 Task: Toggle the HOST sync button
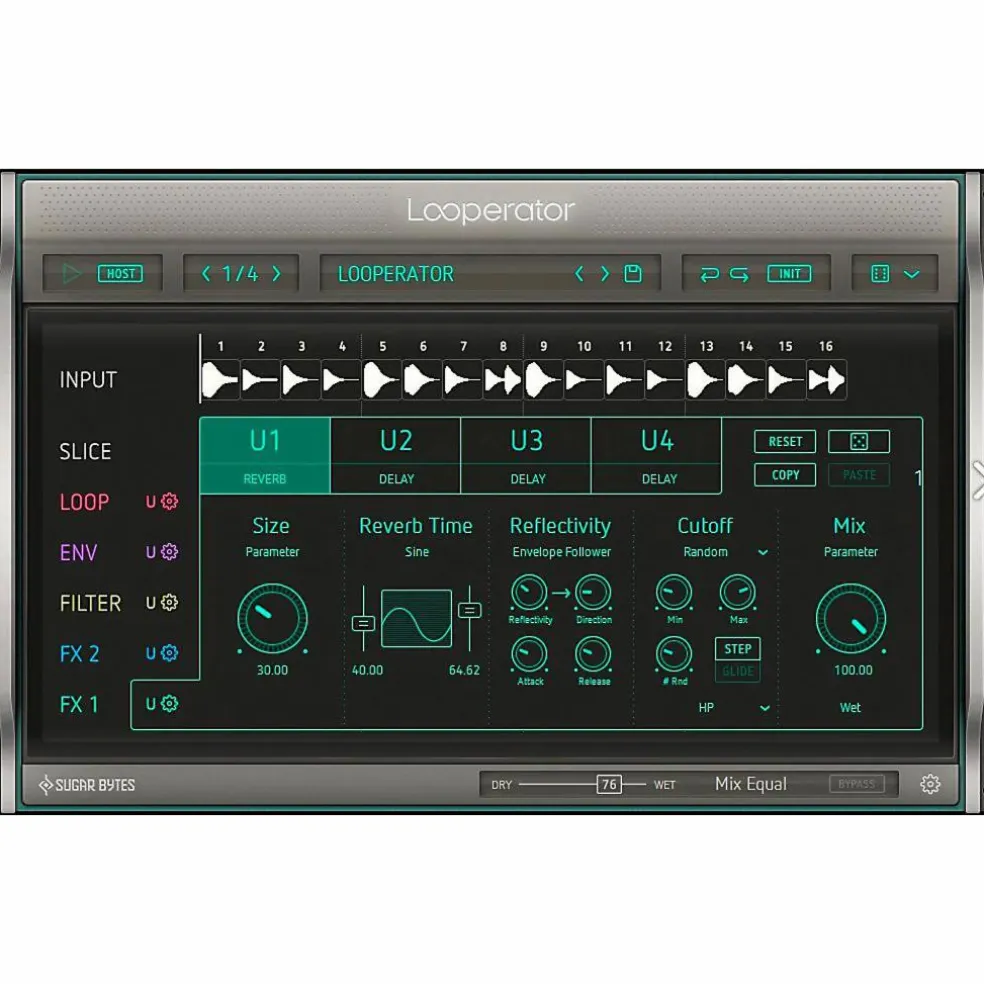[x=120, y=274]
